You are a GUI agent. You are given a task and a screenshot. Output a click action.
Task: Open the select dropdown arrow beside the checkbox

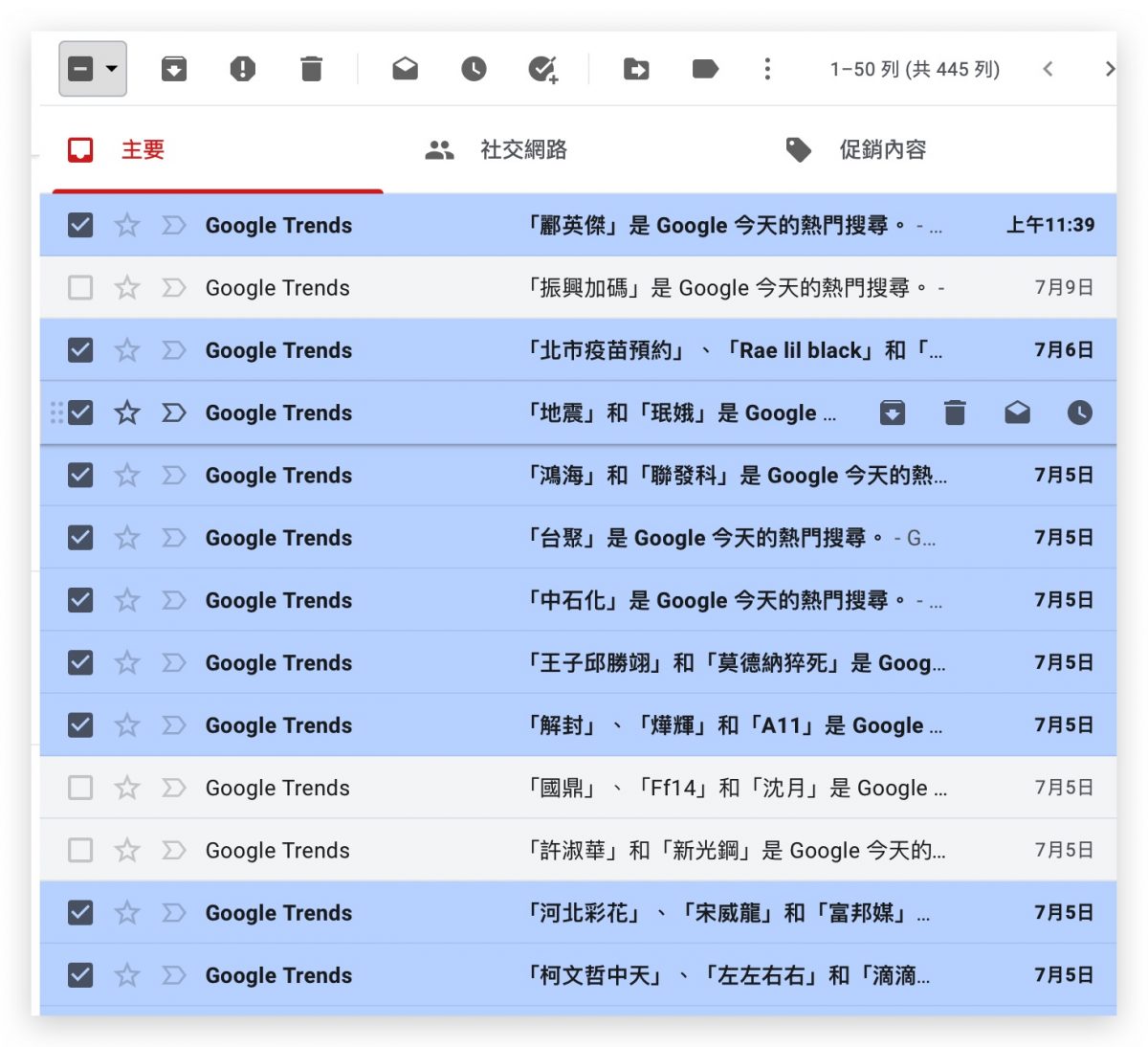pyautogui.click(x=112, y=69)
